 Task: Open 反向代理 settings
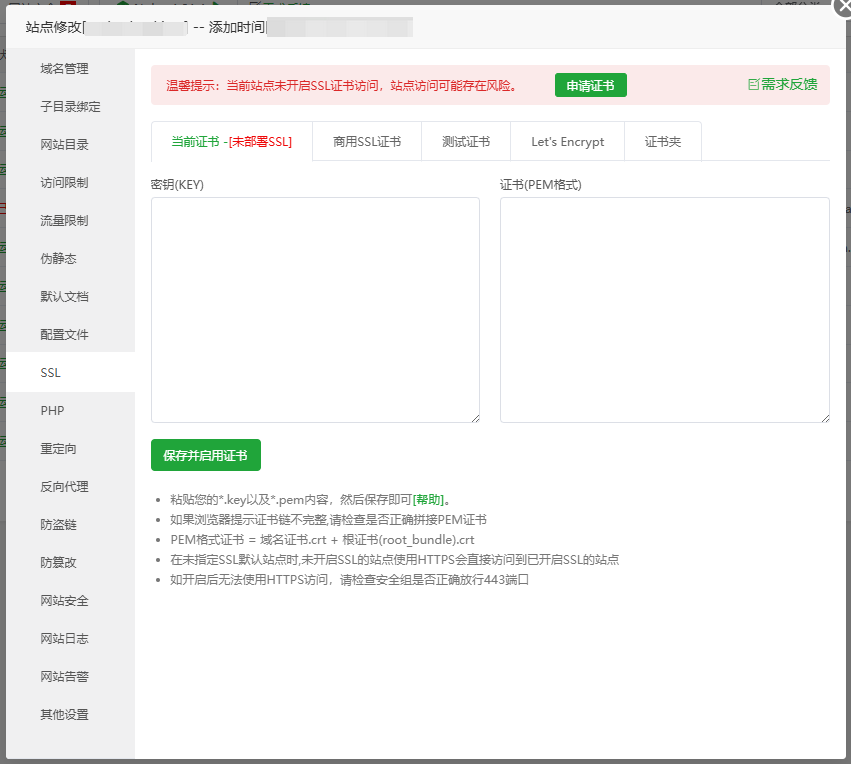[x=62, y=486]
